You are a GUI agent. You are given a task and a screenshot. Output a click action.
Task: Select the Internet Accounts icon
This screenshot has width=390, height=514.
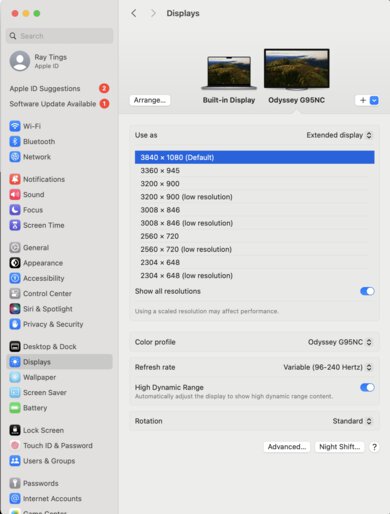click(15, 498)
